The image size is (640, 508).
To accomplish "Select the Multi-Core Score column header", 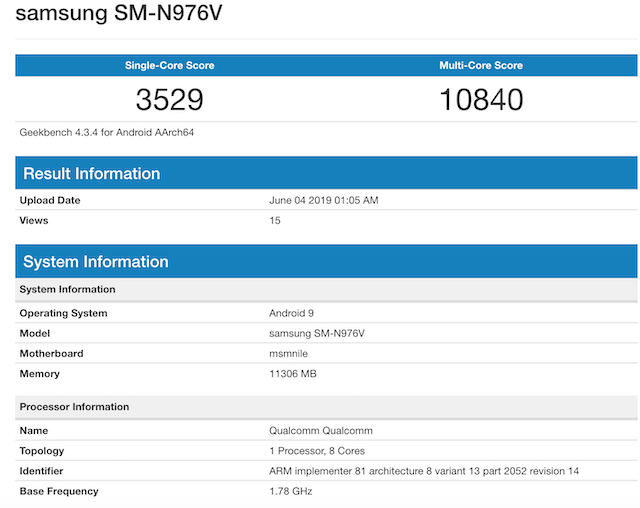I will click(481, 65).
